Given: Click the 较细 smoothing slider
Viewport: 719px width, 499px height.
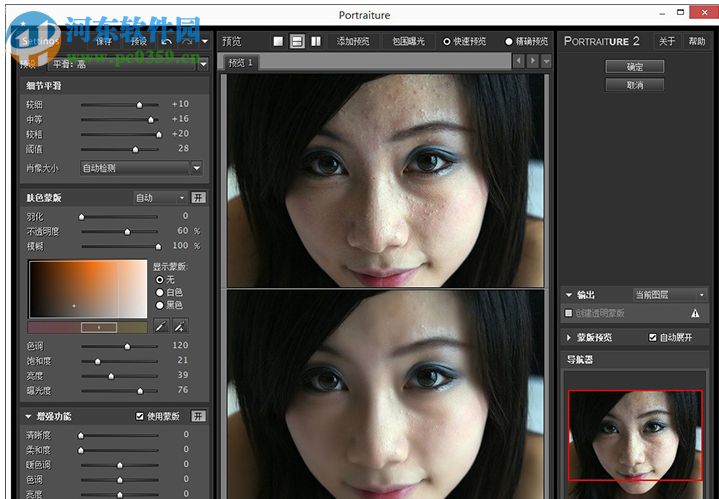Looking at the screenshot, I should pos(120,105).
